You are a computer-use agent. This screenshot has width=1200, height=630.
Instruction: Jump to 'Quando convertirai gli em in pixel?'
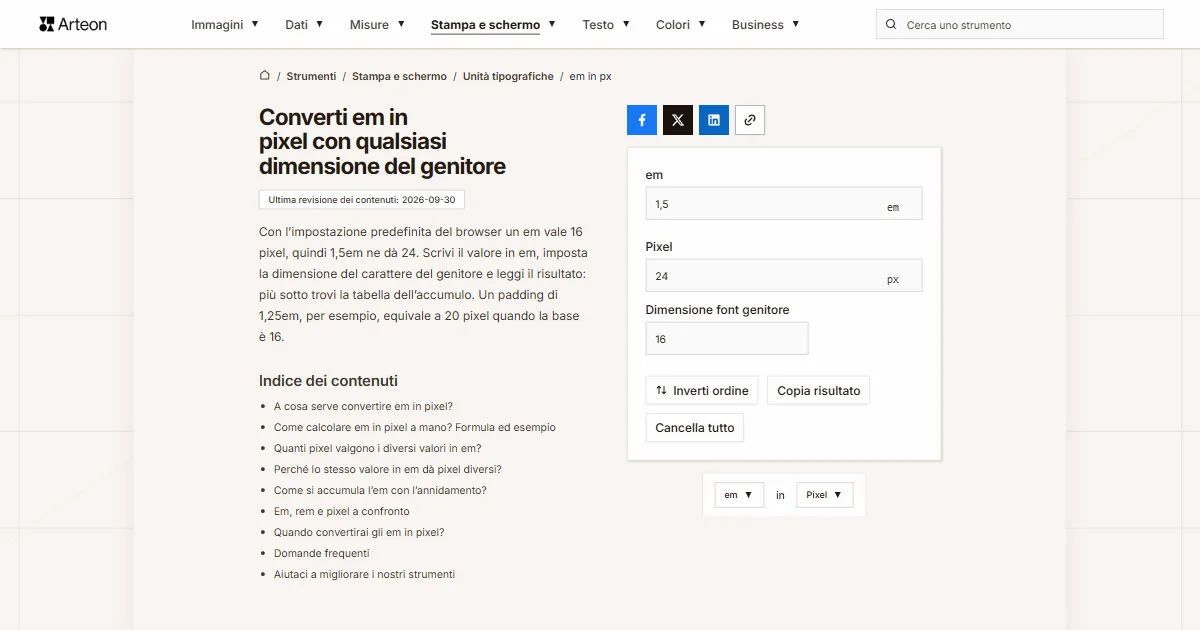[x=359, y=532]
